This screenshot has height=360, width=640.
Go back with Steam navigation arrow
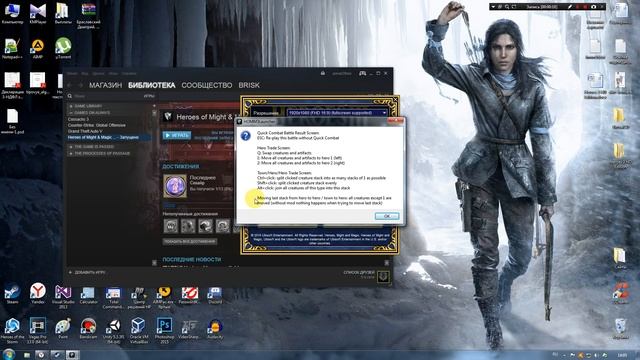pyautogui.click(x=70, y=85)
